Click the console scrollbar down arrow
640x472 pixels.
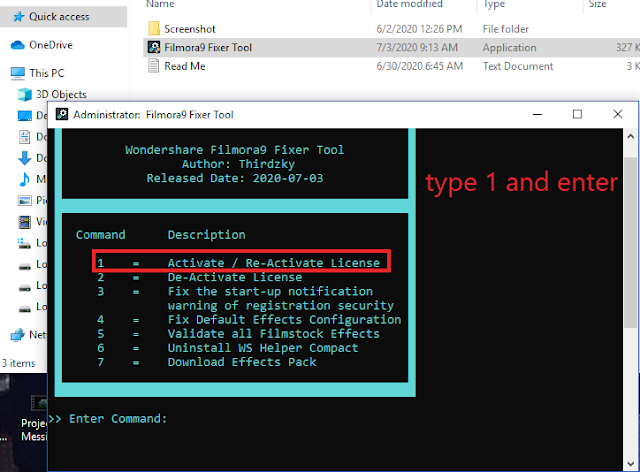click(x=631, y=463)
